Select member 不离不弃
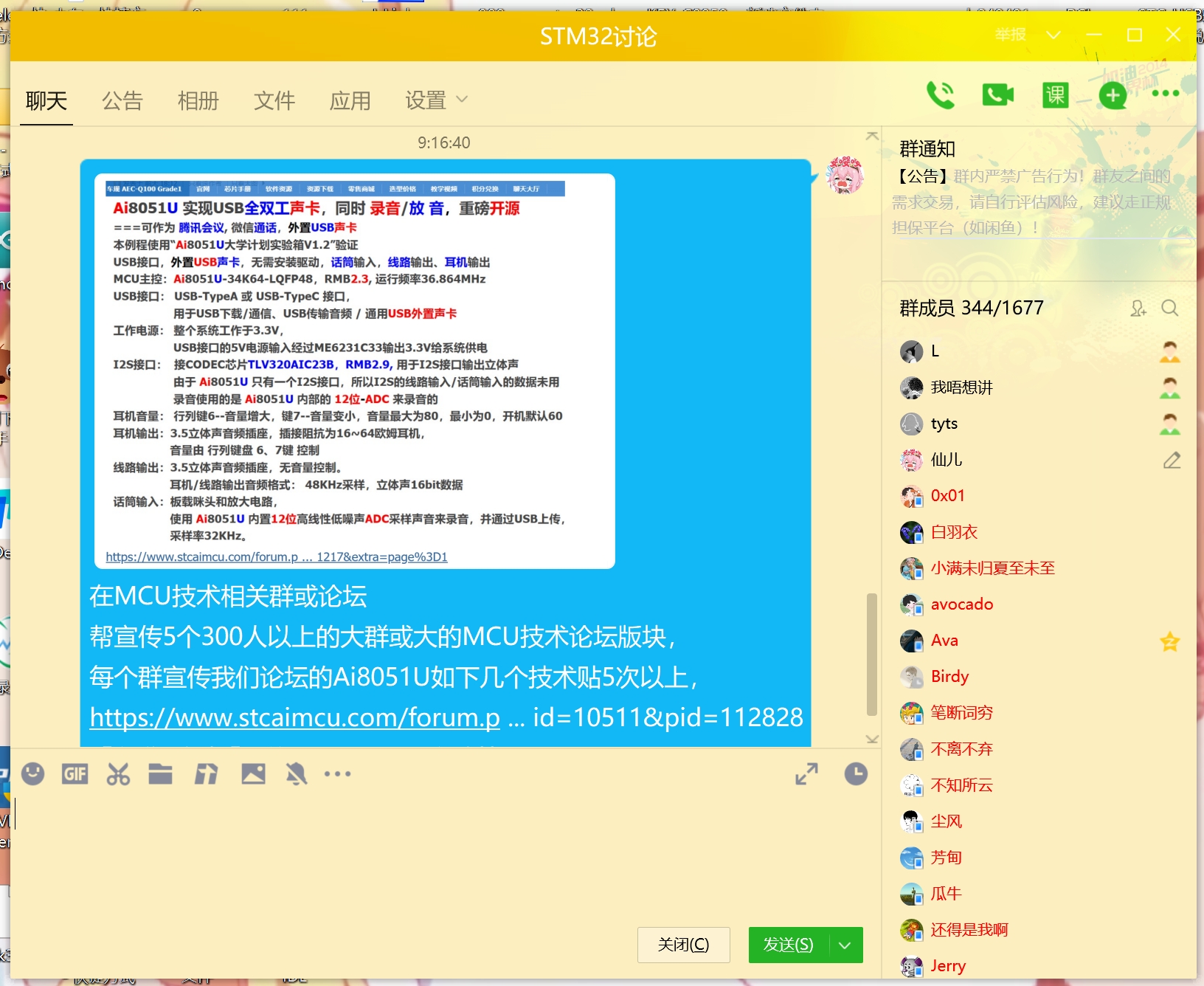The image size is (1204, 986). (962, 749)
